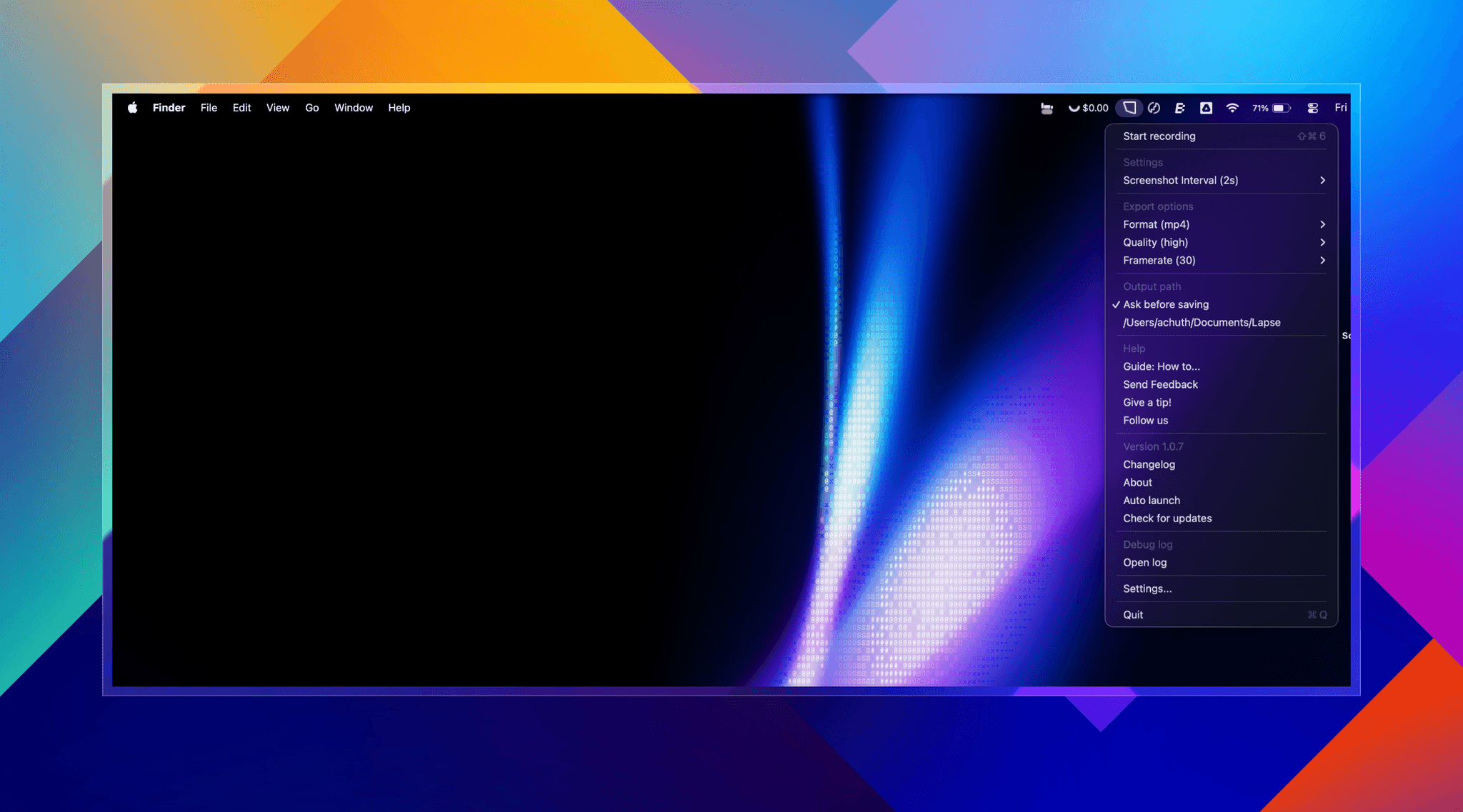Click the bed-shaped menu bar icon

click(1047, 108)
